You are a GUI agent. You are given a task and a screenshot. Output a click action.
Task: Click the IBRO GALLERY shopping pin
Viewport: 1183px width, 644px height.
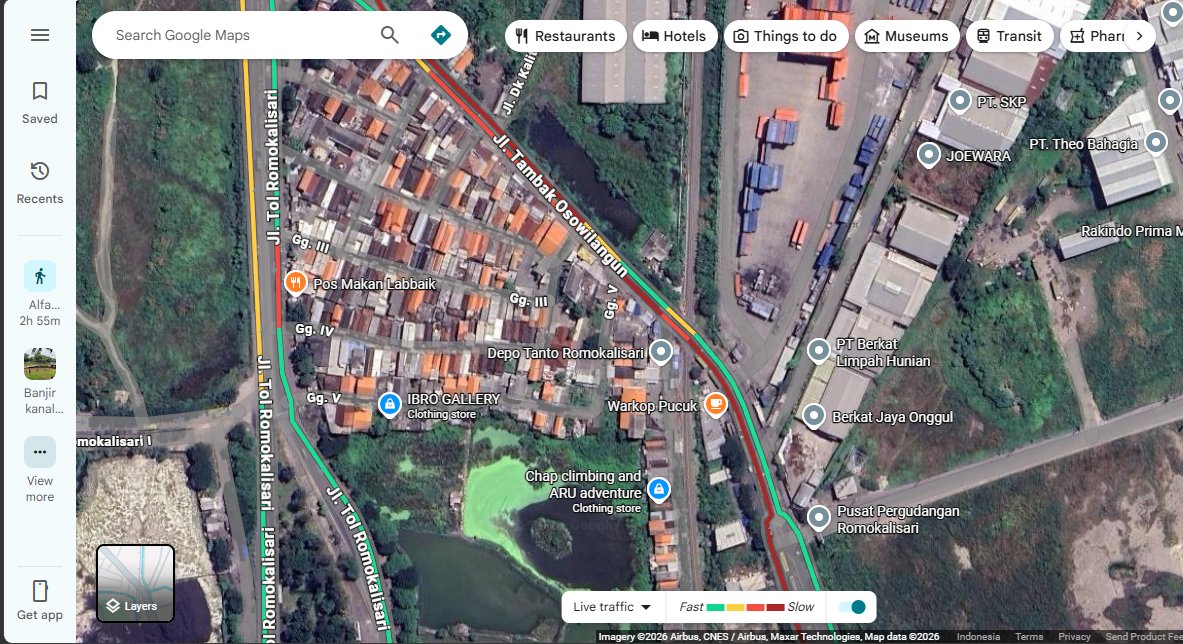pyautogui.click(x=389, y=404)
